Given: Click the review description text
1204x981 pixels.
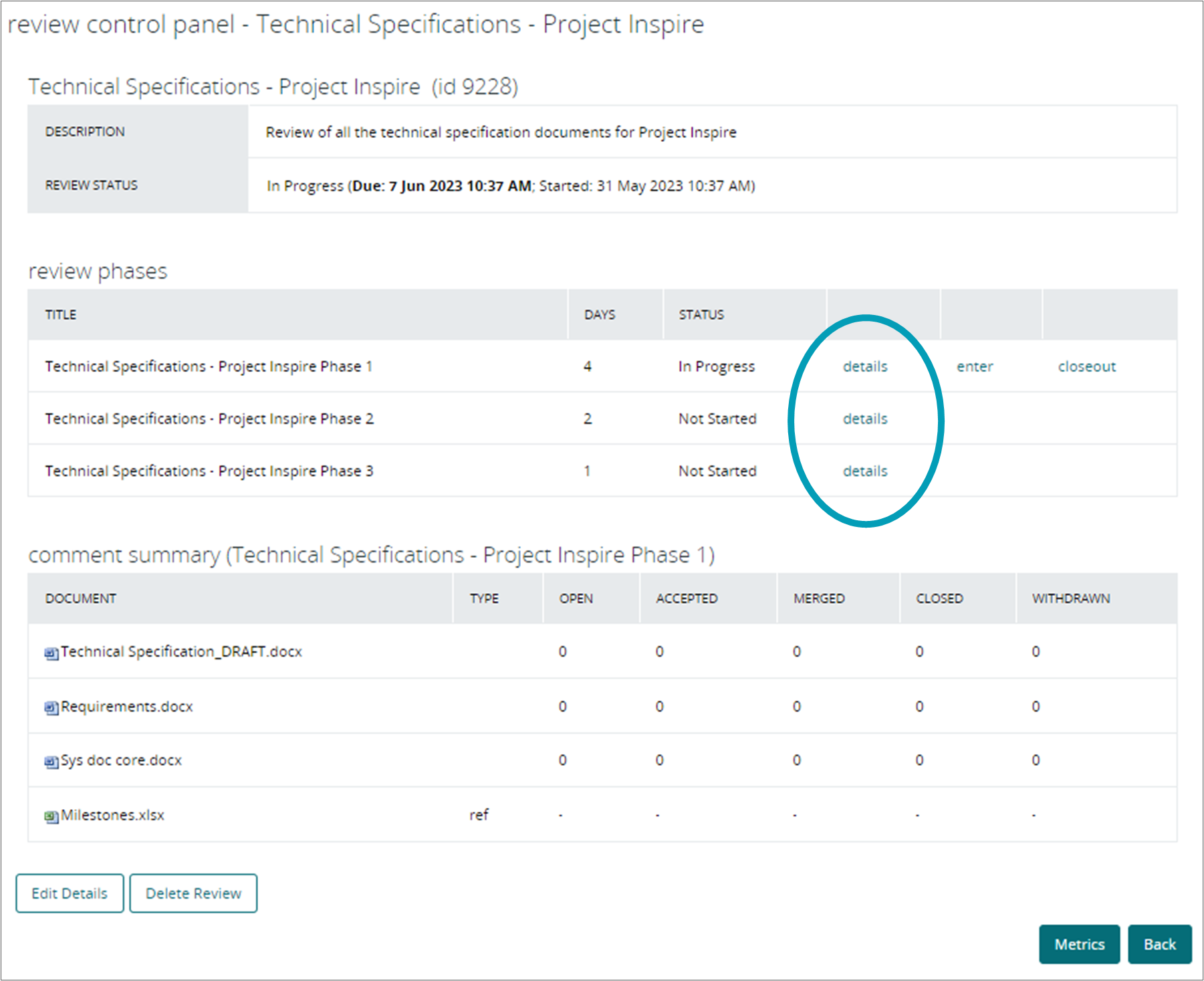Looking at the screenshot, I should 501,132.
